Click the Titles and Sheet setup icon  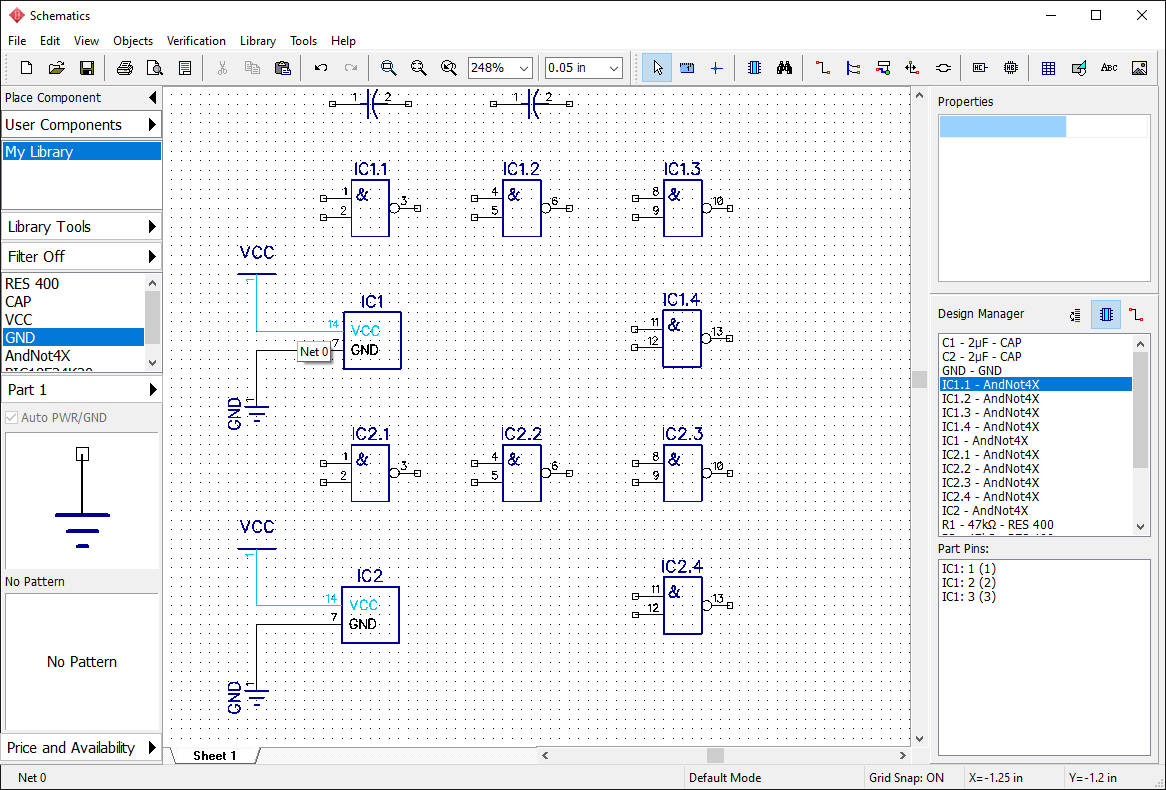185,68
